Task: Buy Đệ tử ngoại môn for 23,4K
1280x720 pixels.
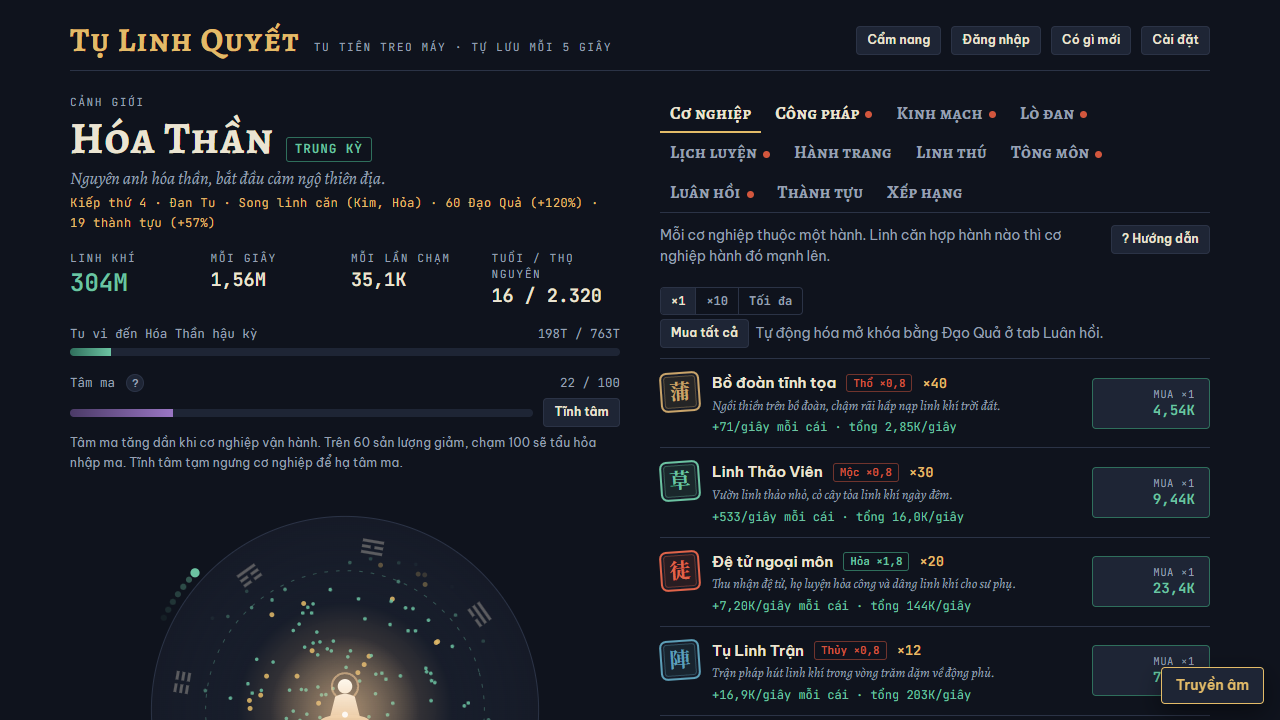Action: pos(1150,581)
